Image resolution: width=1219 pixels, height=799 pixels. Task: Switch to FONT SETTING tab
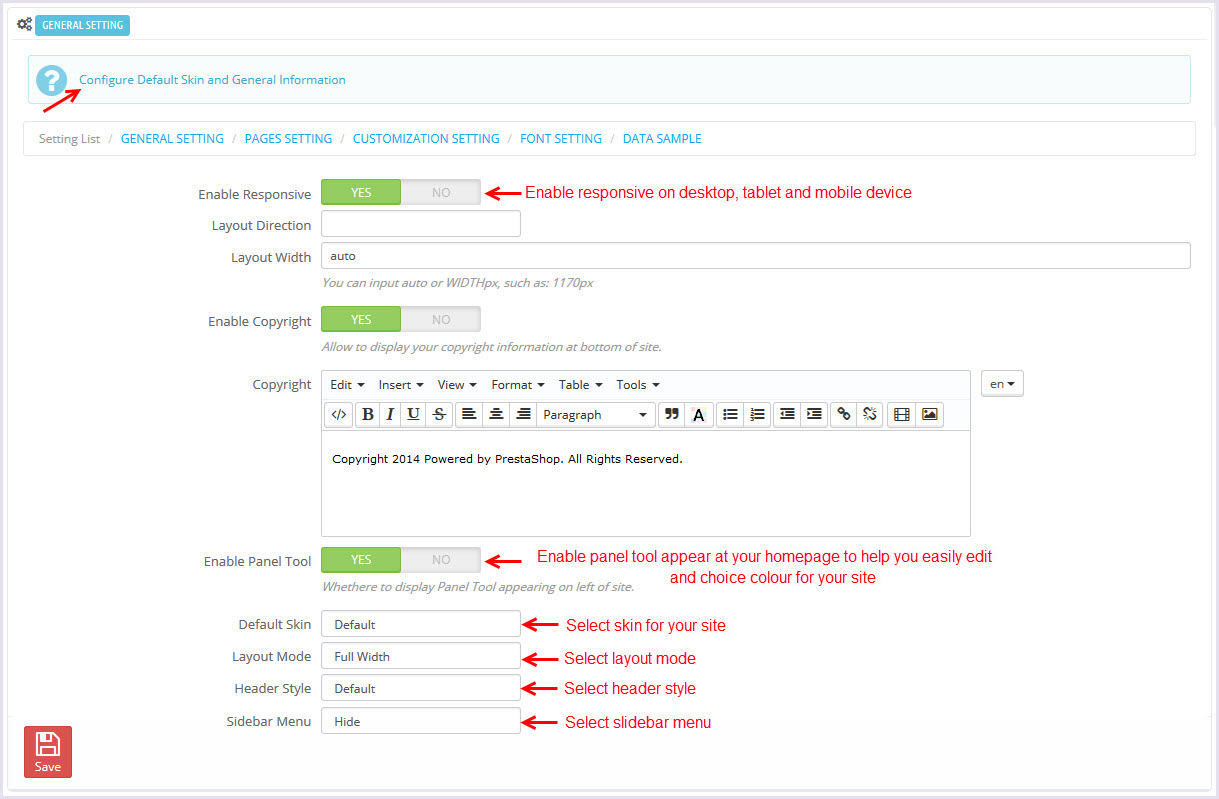[560, 139]
